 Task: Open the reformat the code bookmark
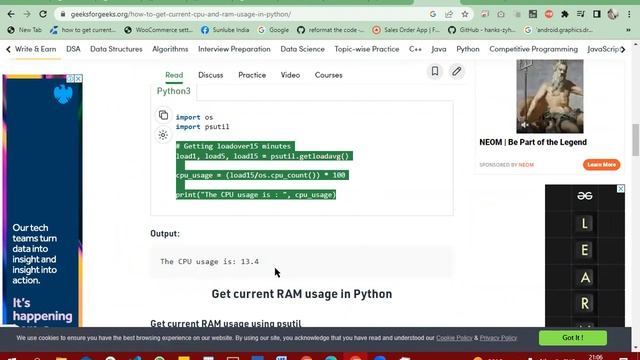pos(331,30)
